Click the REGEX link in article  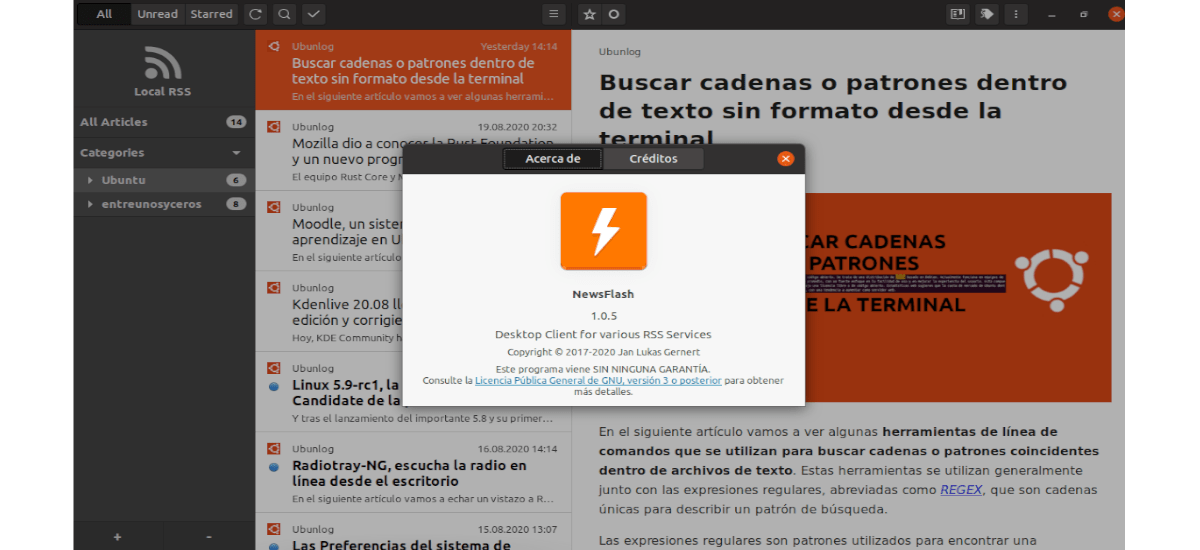[x=960, y=490]
